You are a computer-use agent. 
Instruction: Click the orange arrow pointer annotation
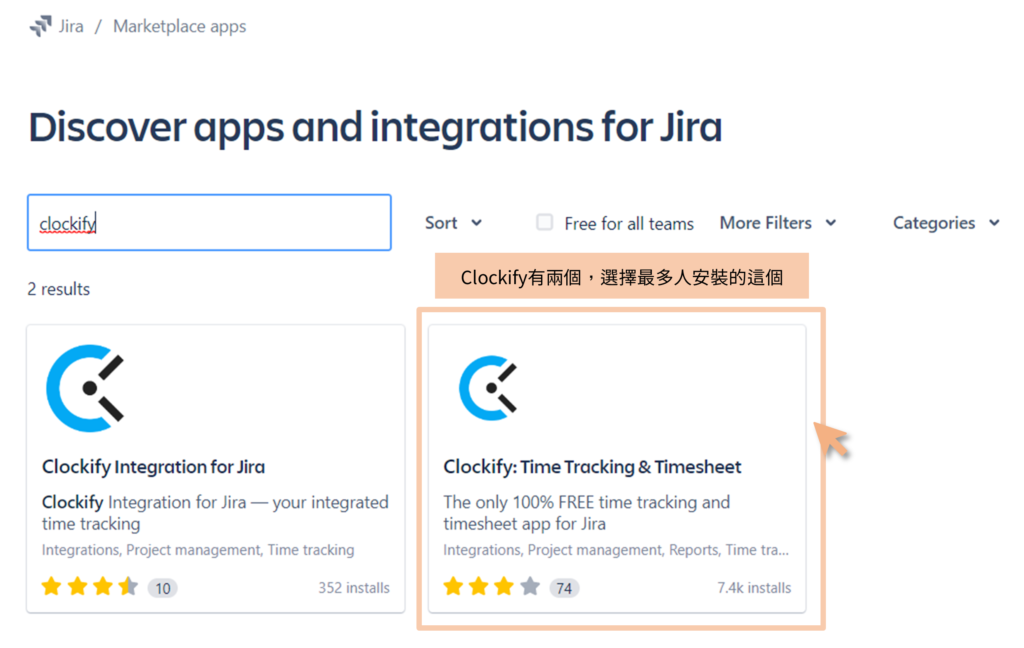point(831,439)
